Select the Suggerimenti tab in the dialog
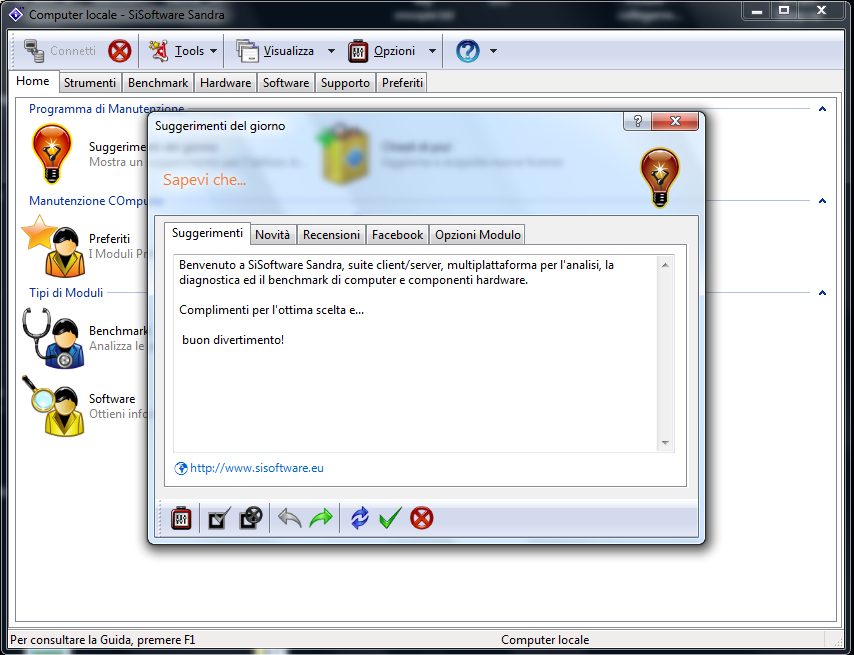 (208, 233)
